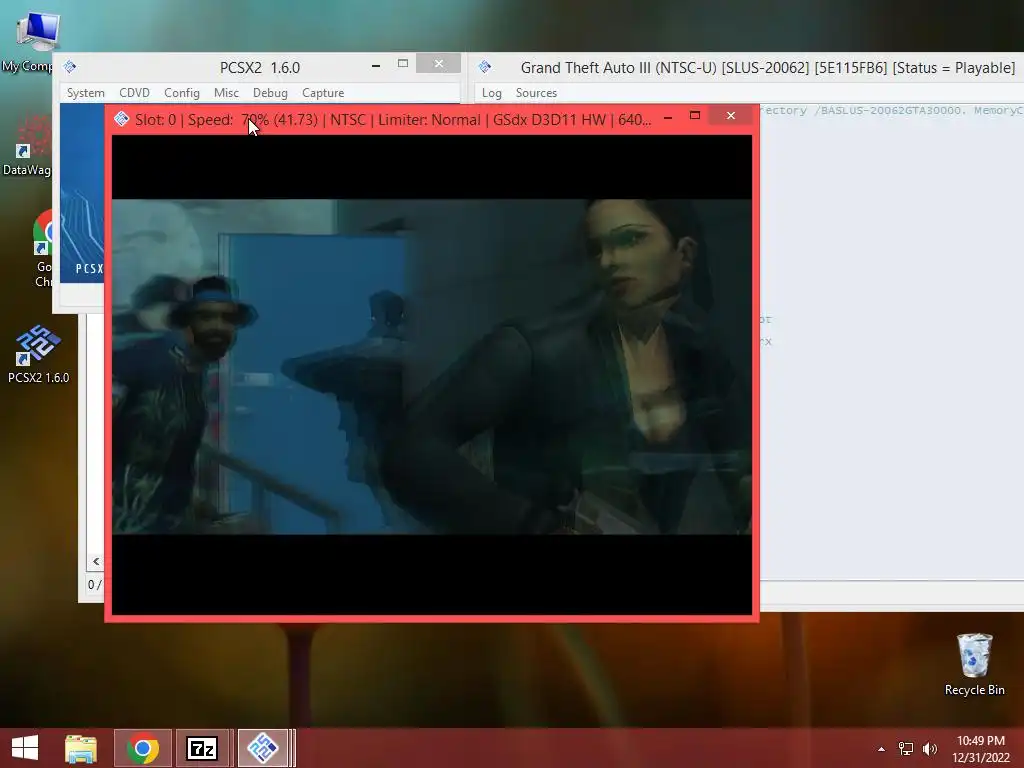
Task: Click the game video display area
Action: pyautogui.click(x=432, y=375)
